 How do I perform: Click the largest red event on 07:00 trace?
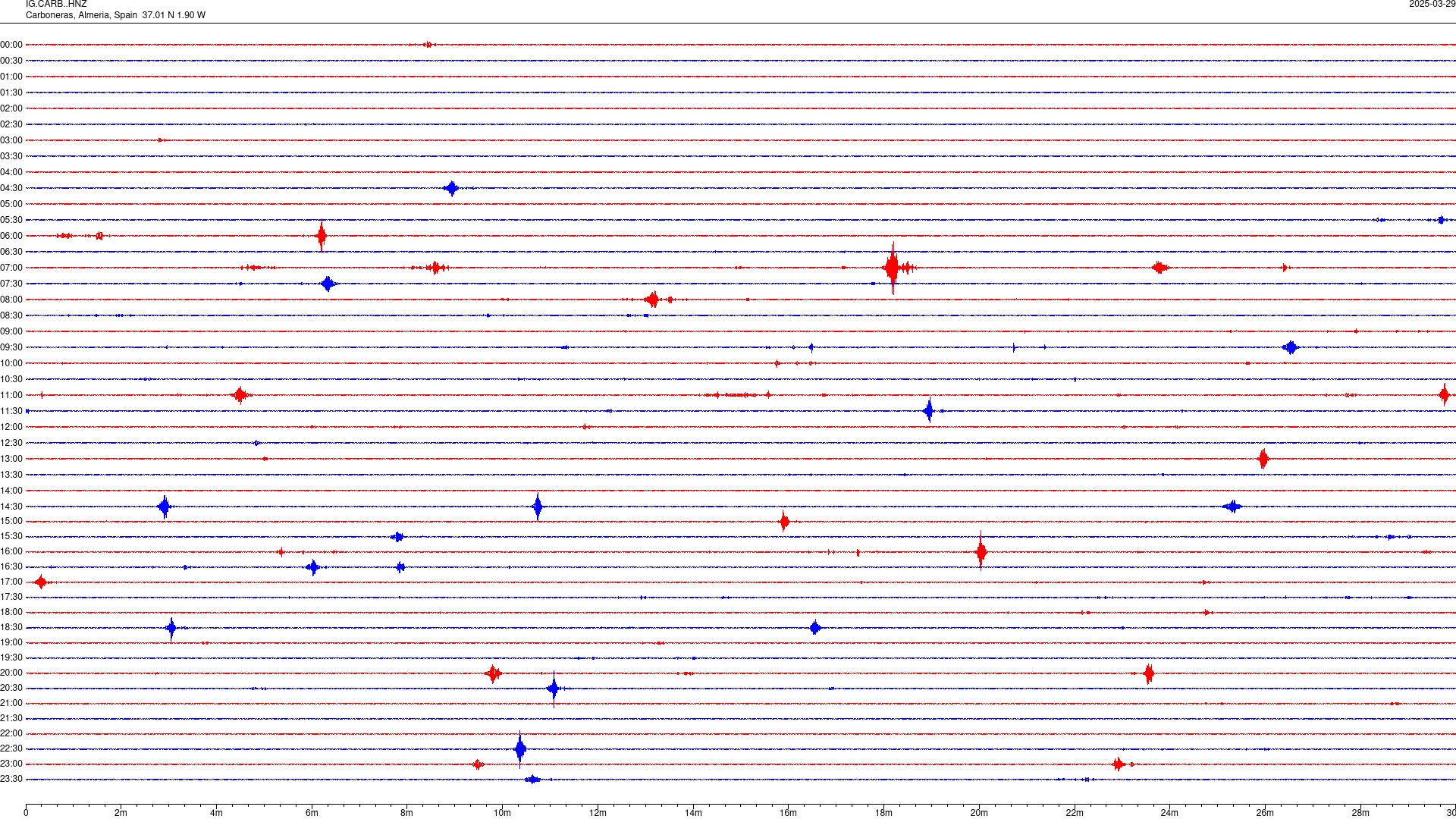(893, 268)
